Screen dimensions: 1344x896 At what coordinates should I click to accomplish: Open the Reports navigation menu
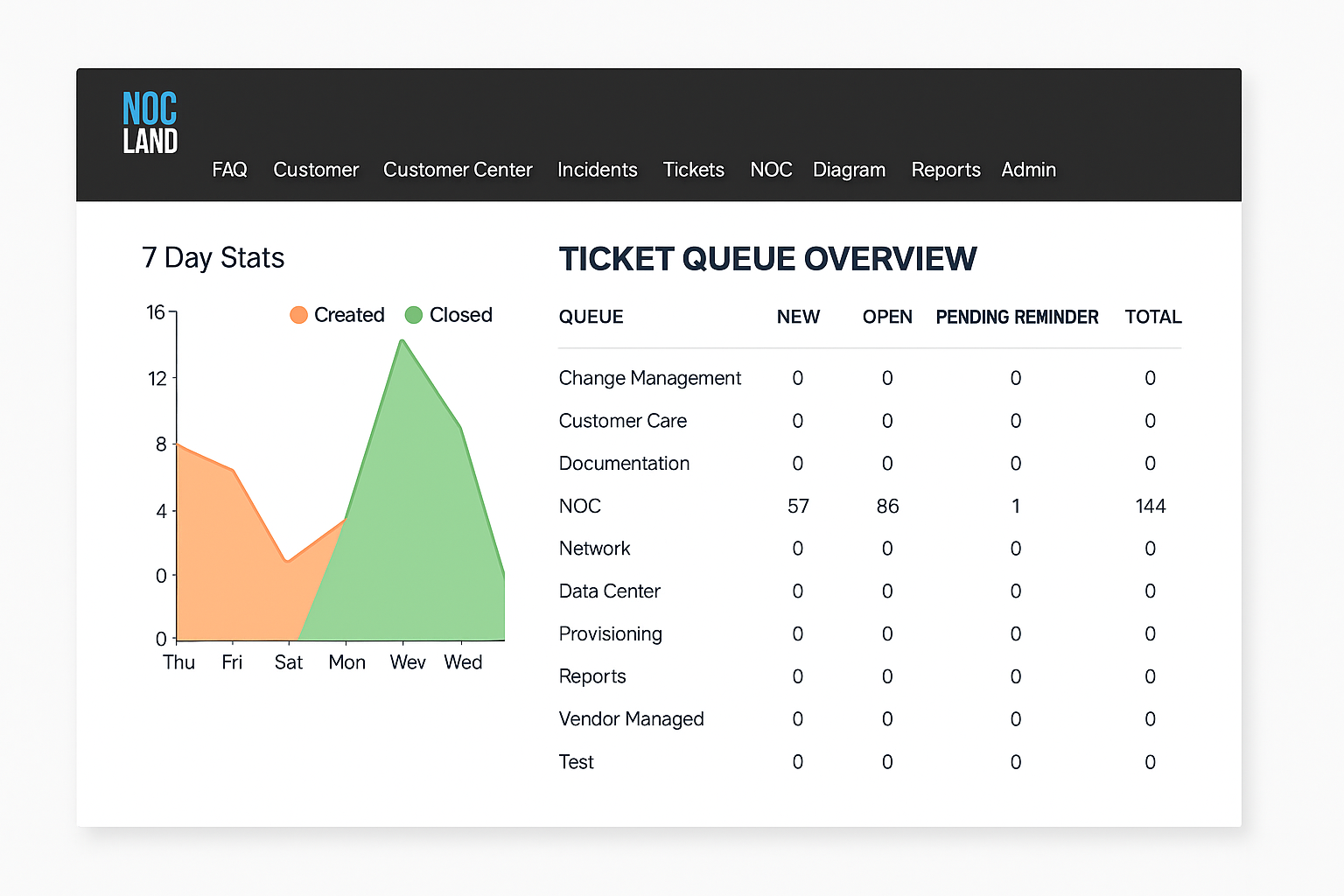(946, 170)
